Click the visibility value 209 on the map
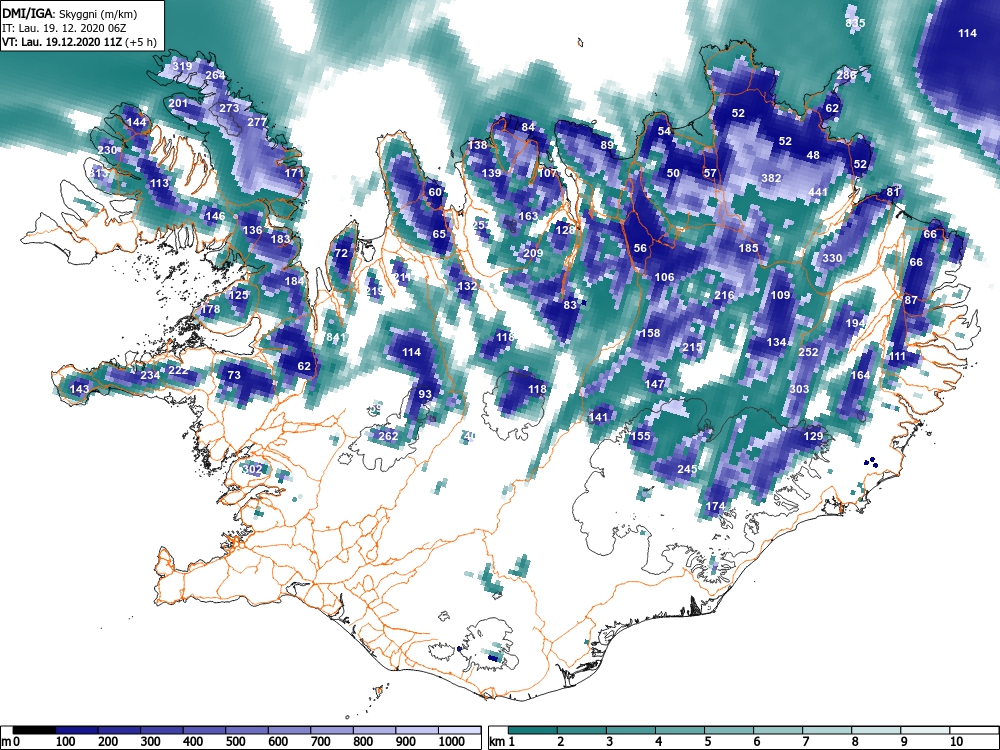1000x750 pixels. (533, 253)
